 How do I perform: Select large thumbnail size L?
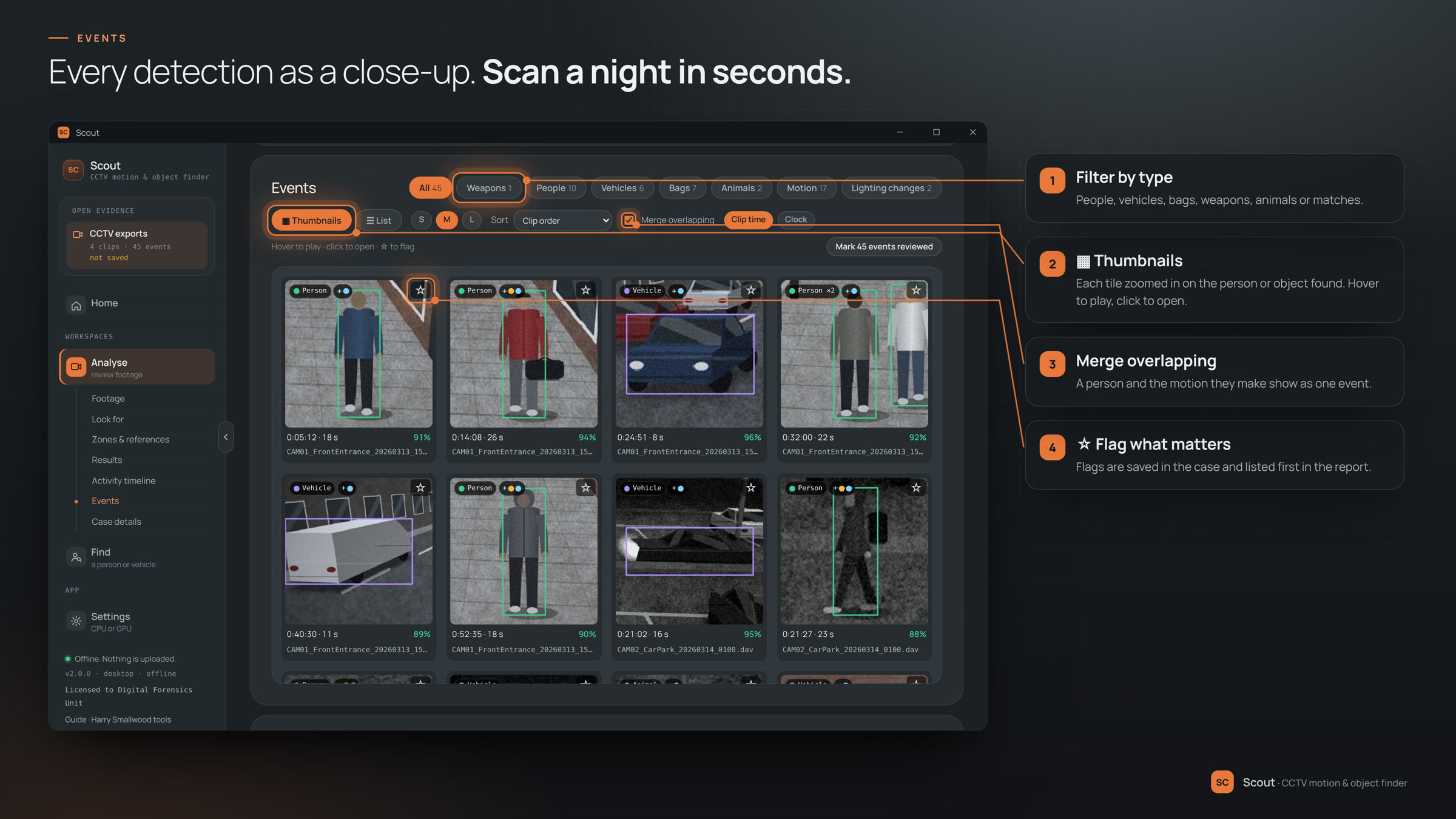click(472, 220)
